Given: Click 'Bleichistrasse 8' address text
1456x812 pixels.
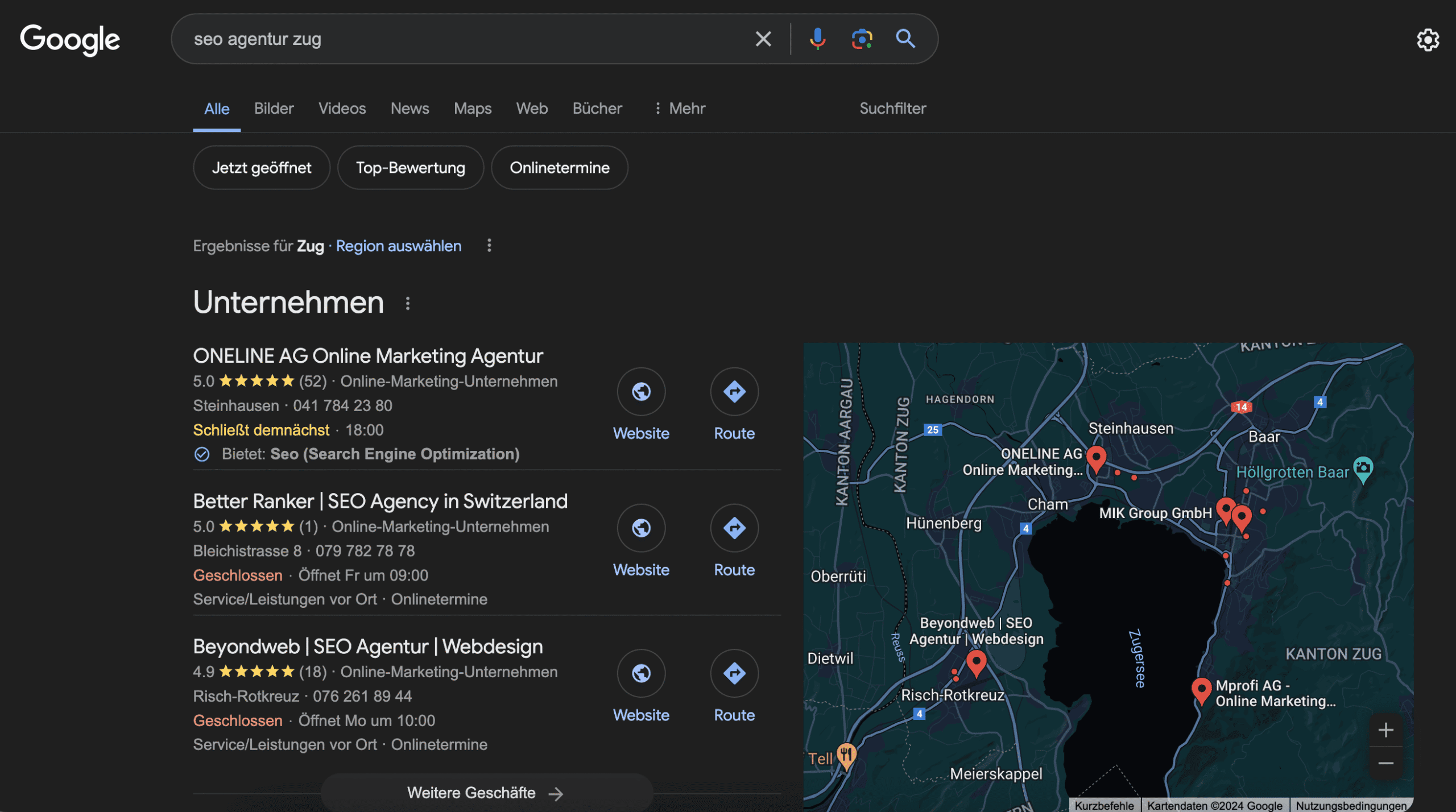Looking at the screenshot, I should (x=247, y=551).
